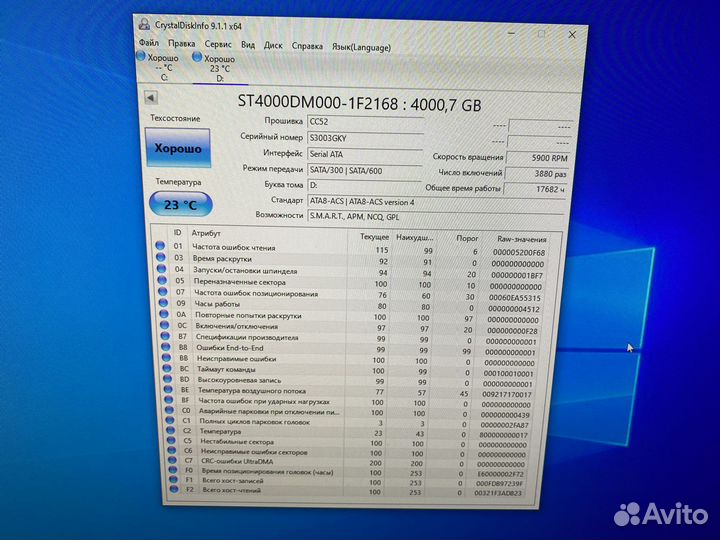Click status icon for Частота ошибок позиционирования
Image resolution: width=720 pixels, height=540 pixels.
(163, 291)
